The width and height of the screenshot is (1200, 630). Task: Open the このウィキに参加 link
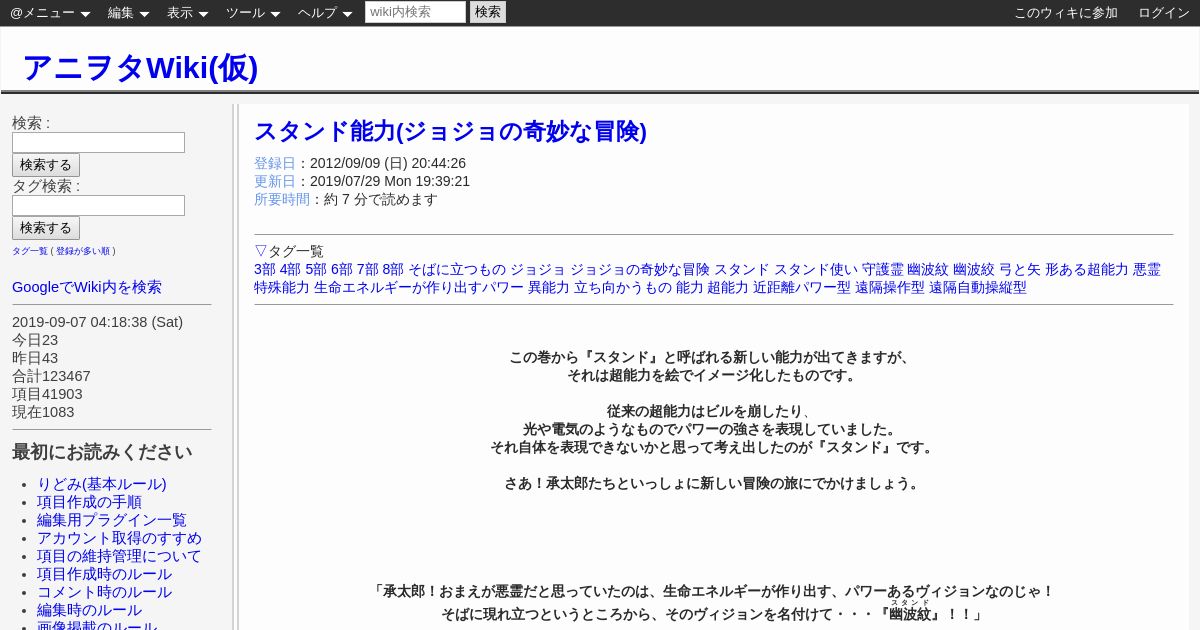[x=1066, y=13]
